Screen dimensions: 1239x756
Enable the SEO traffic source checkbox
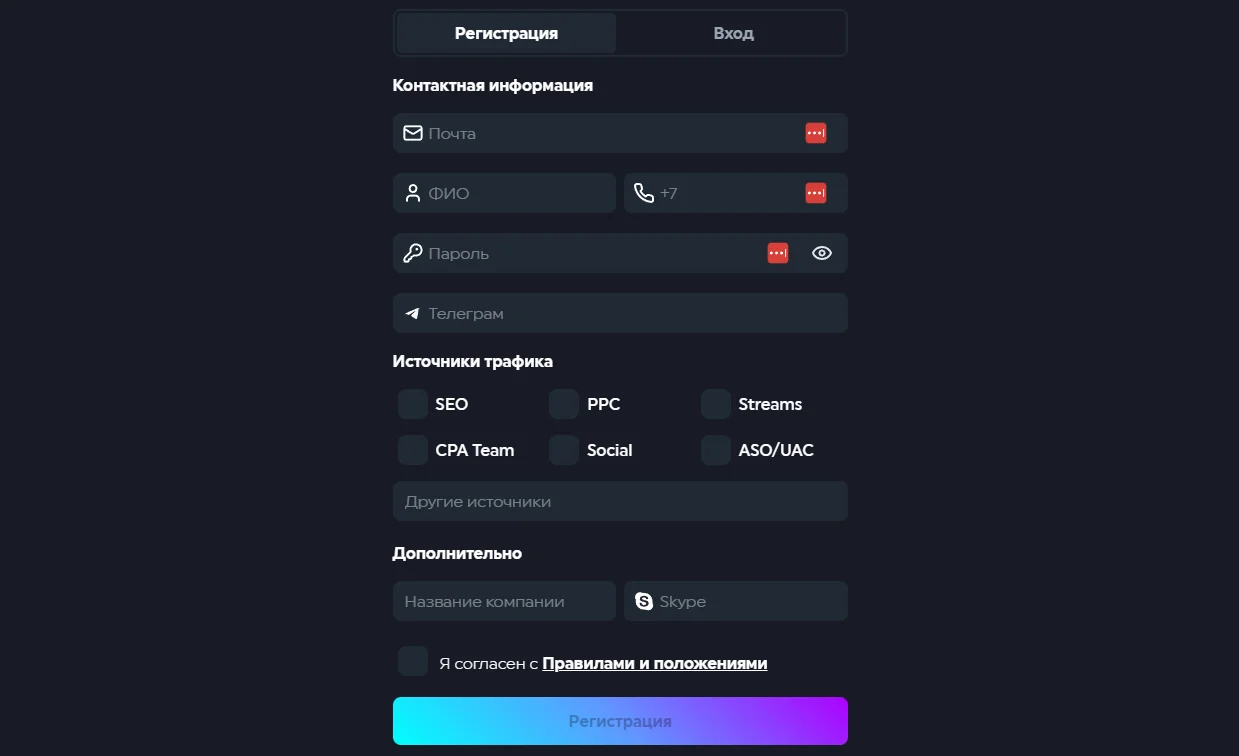pos(412,404)
